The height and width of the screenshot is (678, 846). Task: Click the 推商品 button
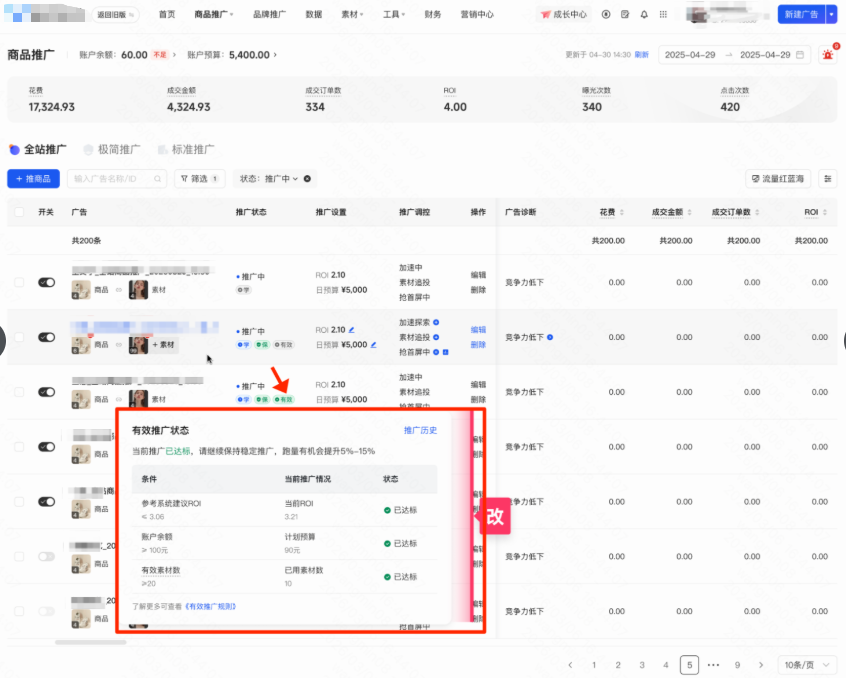tap(33, 179)
